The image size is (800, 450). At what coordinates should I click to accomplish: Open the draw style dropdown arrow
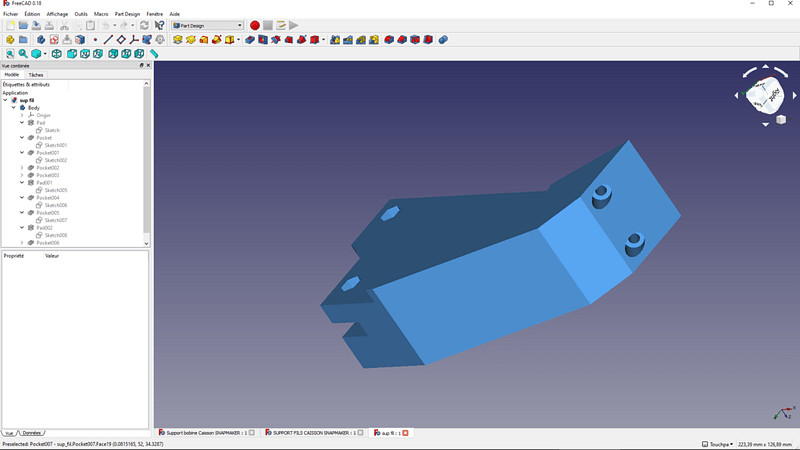45,54
